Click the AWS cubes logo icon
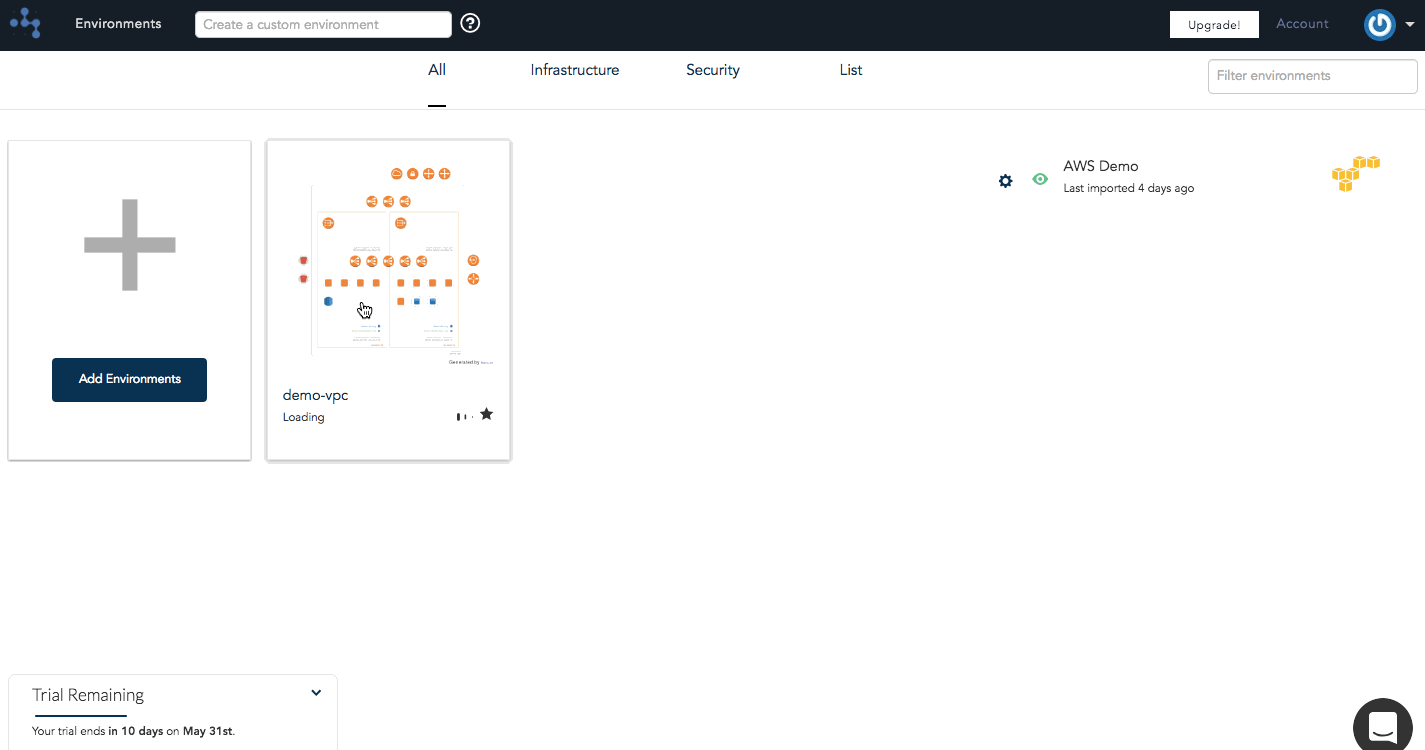 pos(1355,173)
